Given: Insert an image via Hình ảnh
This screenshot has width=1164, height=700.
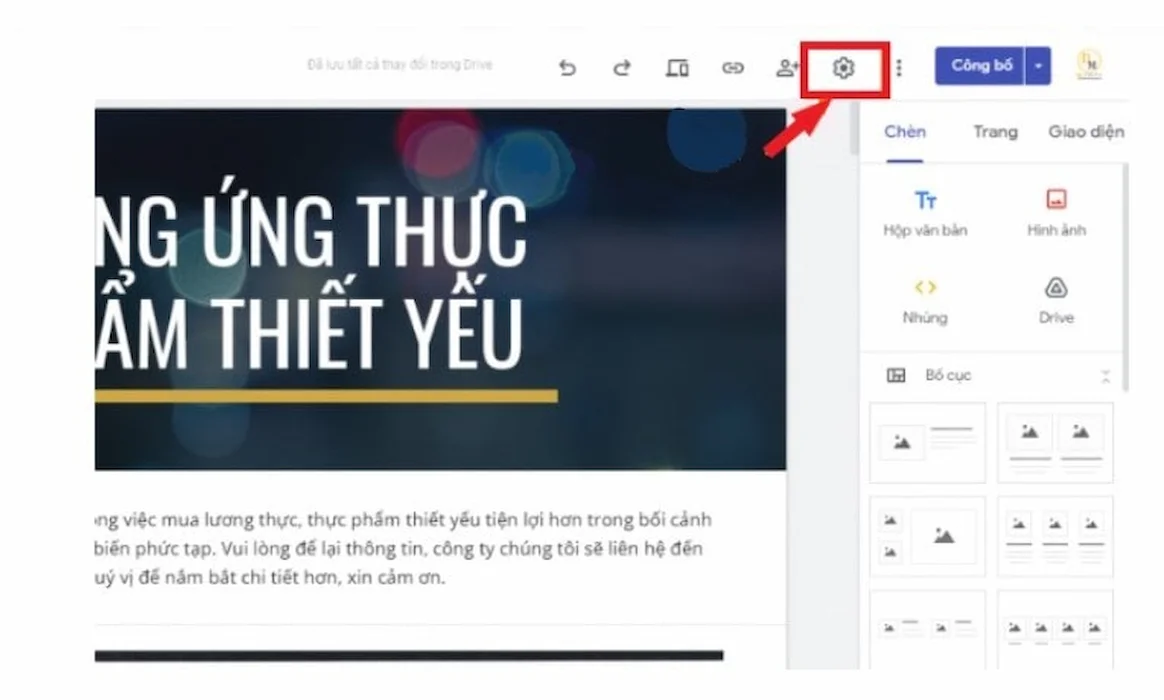Looking at the screenshot, I should click(x=1056, y=214).
